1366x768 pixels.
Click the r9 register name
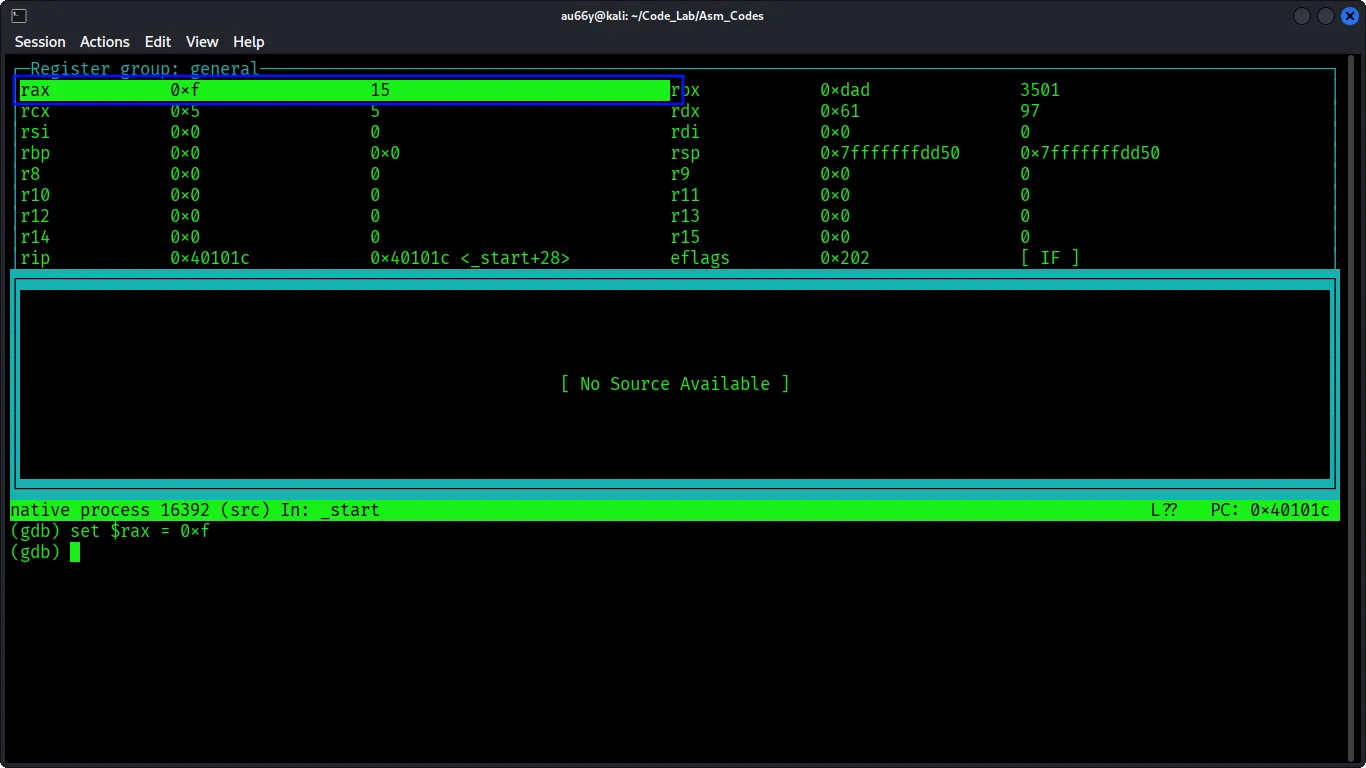[x=680, y=174]
